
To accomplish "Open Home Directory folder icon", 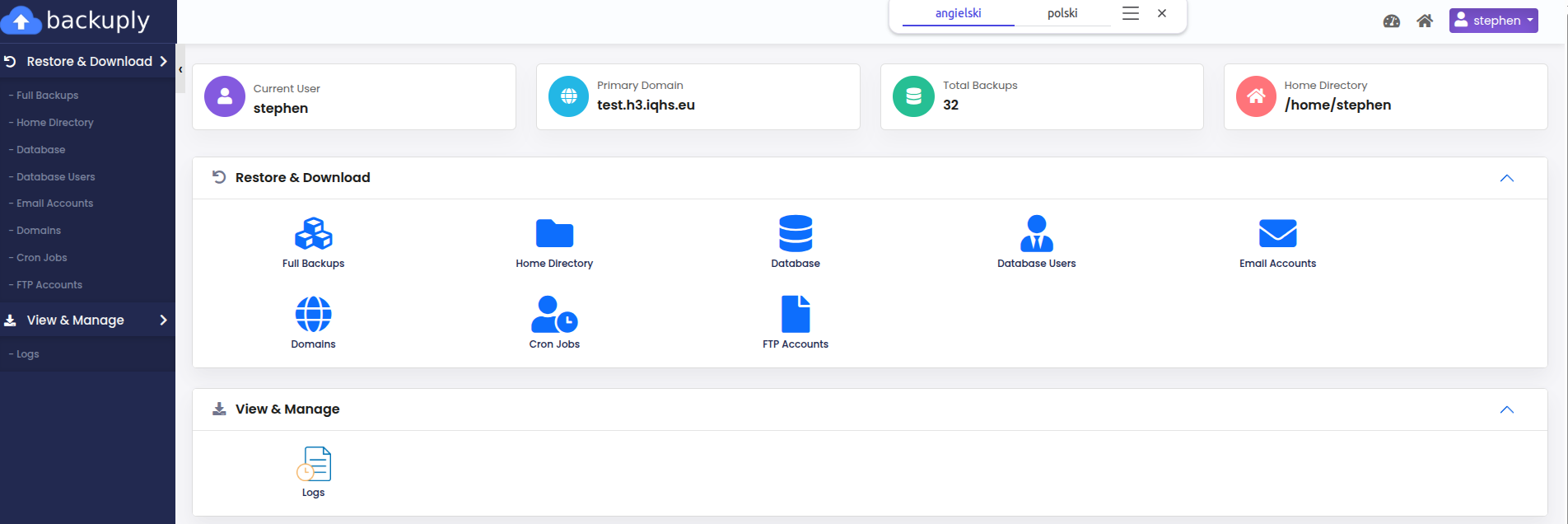I will pos(554,233).
